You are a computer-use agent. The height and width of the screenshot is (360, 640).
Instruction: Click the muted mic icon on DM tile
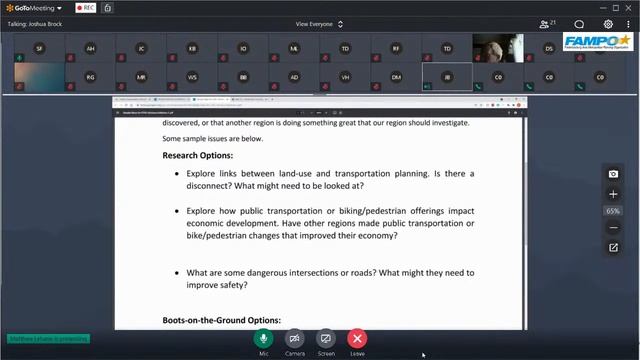(376, 87)
